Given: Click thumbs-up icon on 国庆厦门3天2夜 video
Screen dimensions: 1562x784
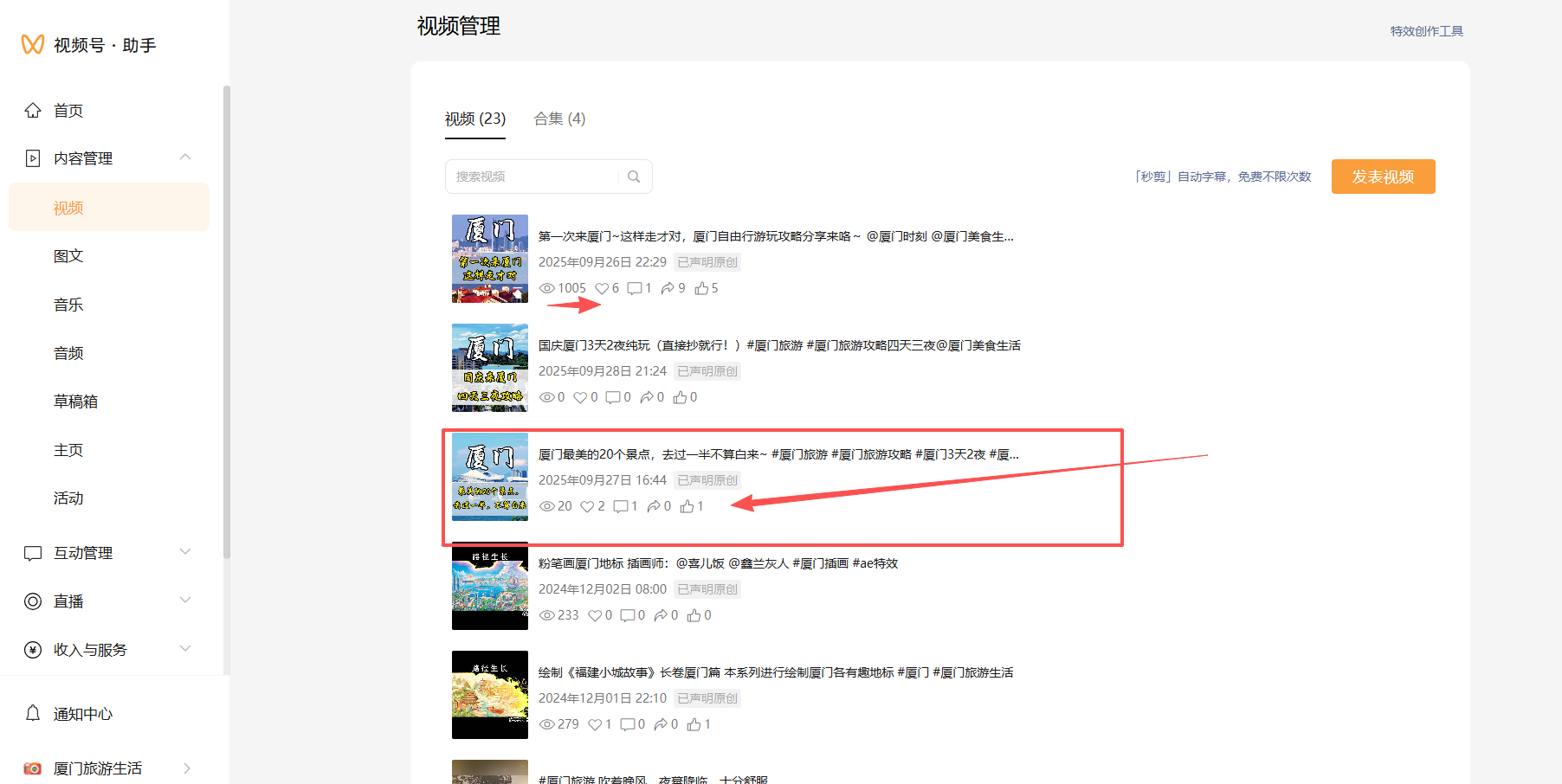Looking at the screenshot, I should tap(681, 397).
